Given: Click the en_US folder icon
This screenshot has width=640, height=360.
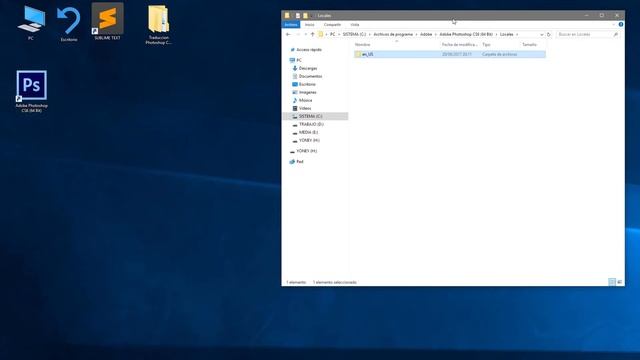Looking at the screenshot, I should (x=358, y=54).
